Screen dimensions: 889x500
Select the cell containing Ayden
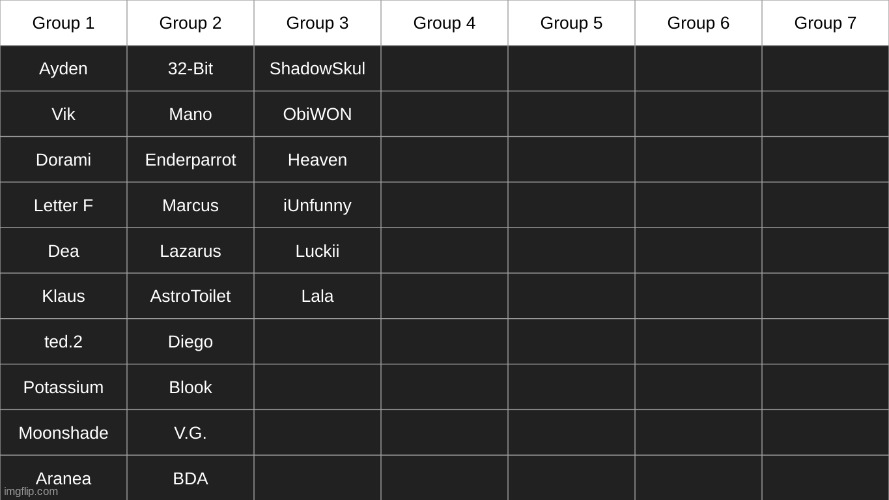pos(63,69)
